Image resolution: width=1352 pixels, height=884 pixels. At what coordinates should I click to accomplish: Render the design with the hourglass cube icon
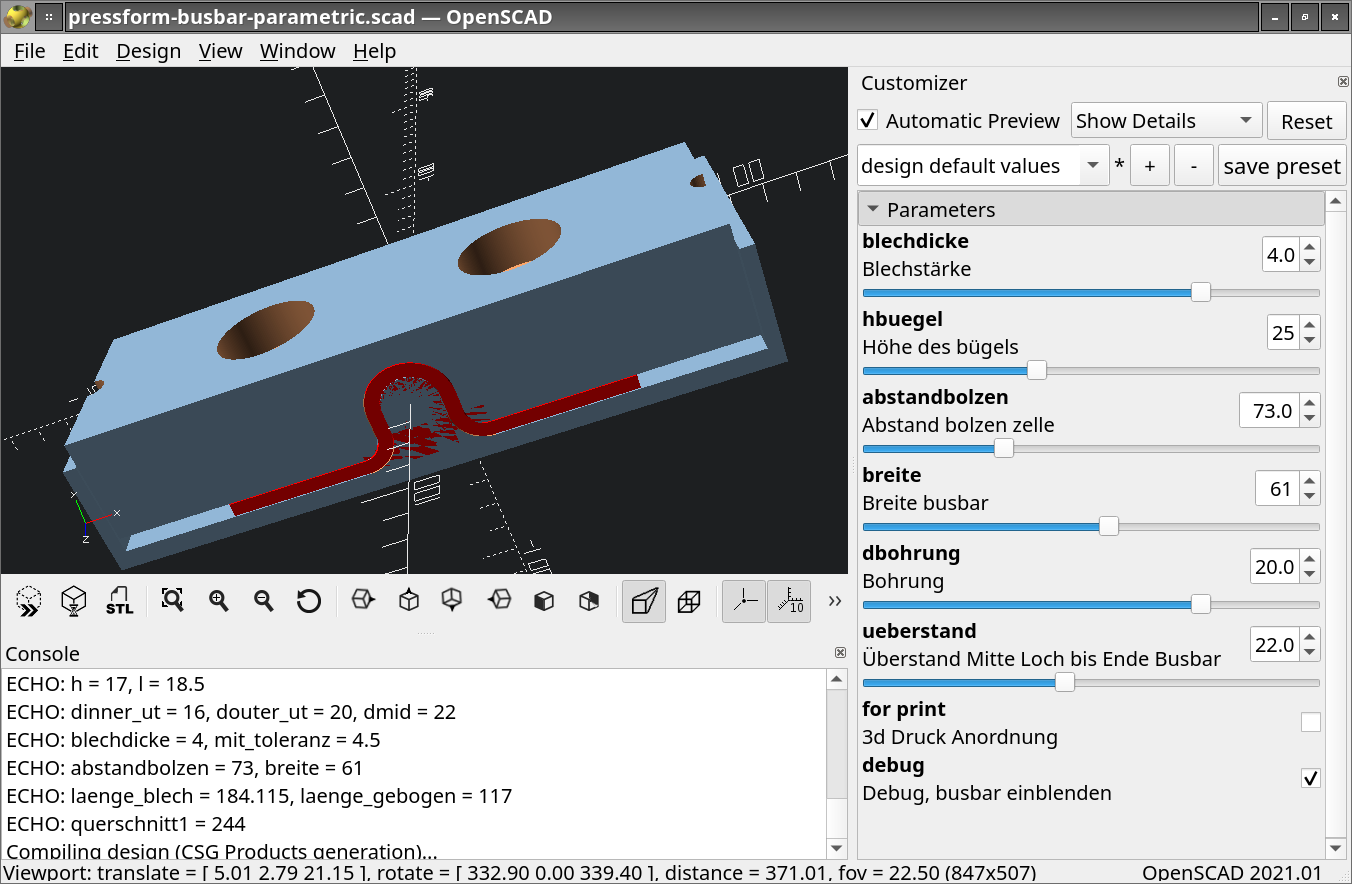[x=74, y=601]
